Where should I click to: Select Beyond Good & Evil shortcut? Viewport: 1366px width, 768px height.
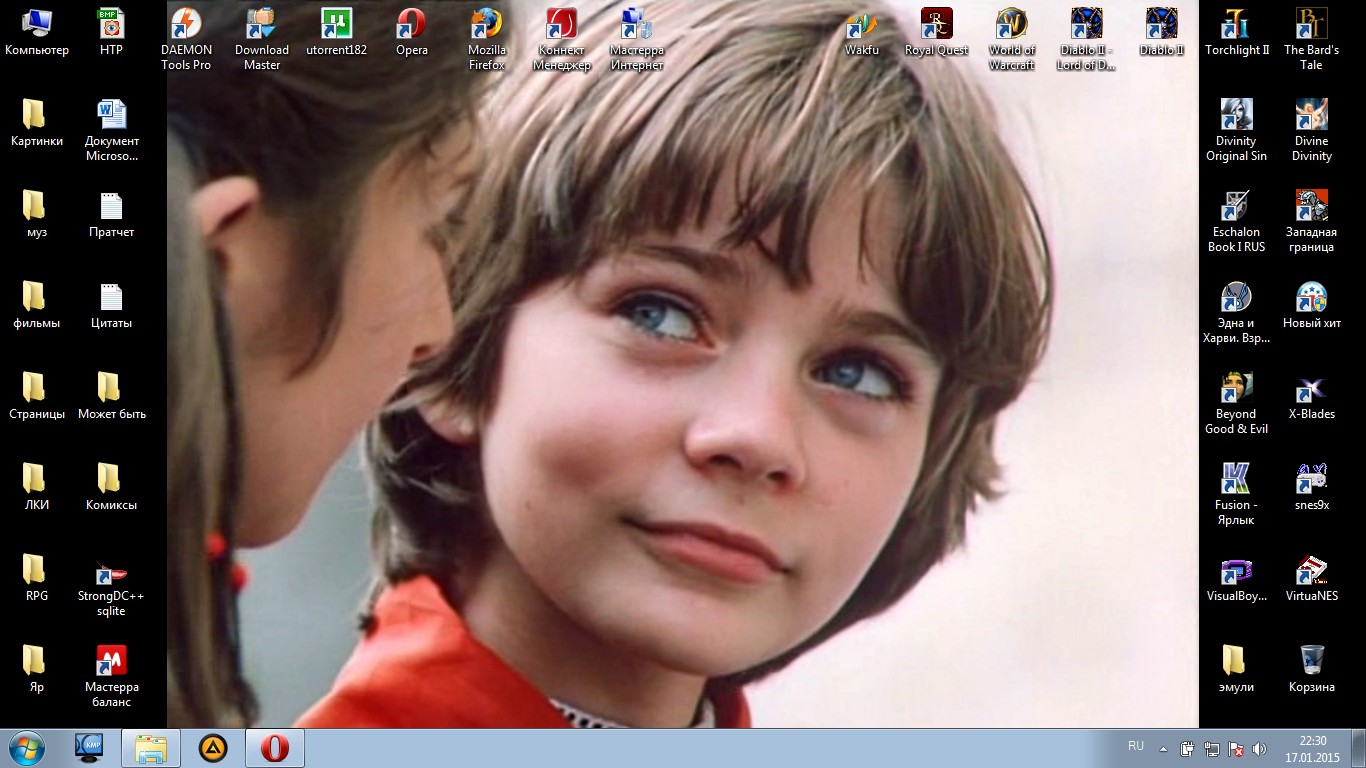point(1237,403)
